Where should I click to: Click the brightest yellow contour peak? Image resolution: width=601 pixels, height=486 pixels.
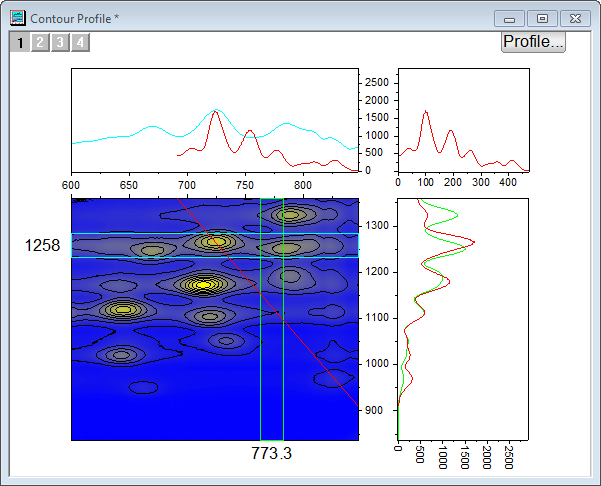[x=204, y=285]
